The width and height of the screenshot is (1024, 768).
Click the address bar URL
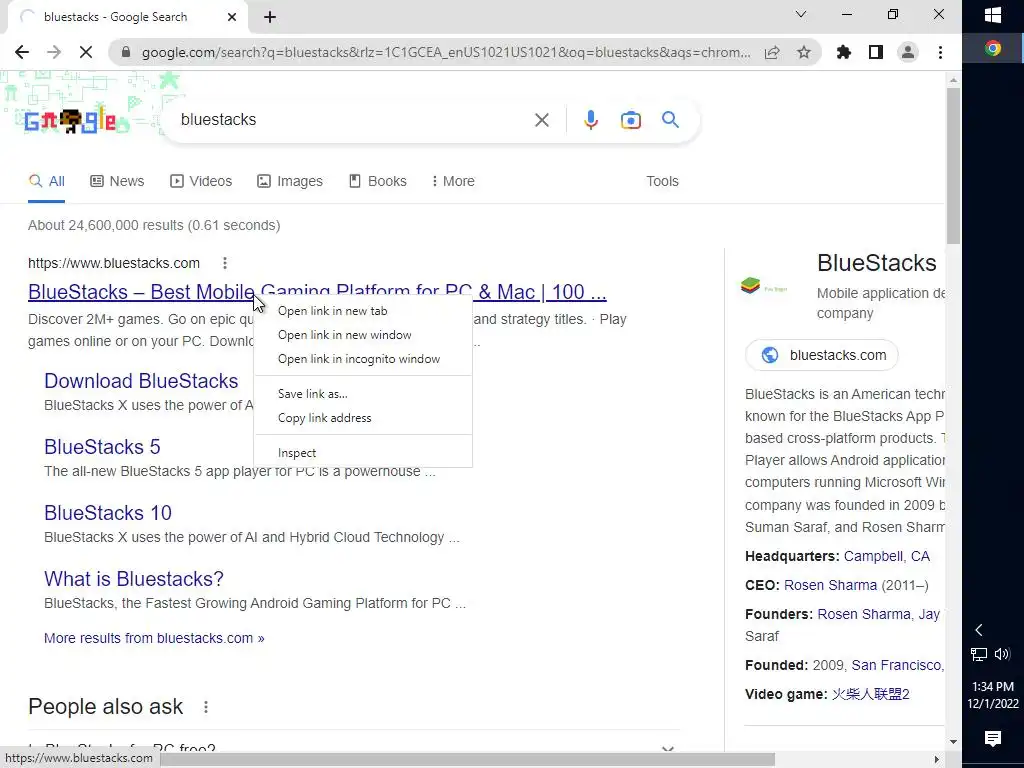click(x=446, y=52)
